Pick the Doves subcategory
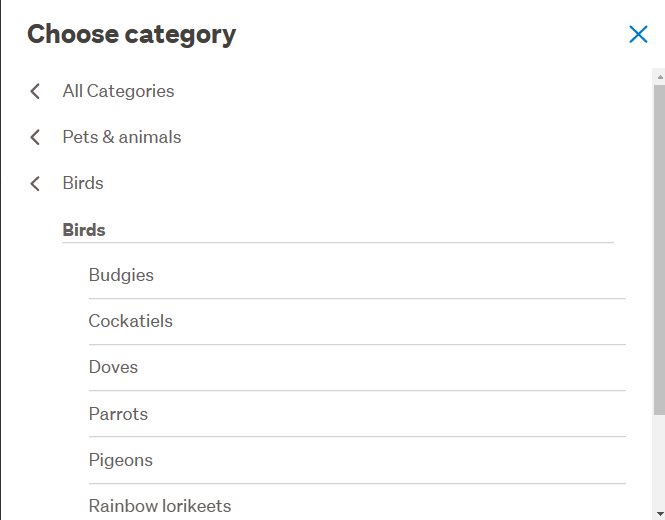Image resolution: width=665 pixels, height=520 pixels. click(x=113, y=367)
